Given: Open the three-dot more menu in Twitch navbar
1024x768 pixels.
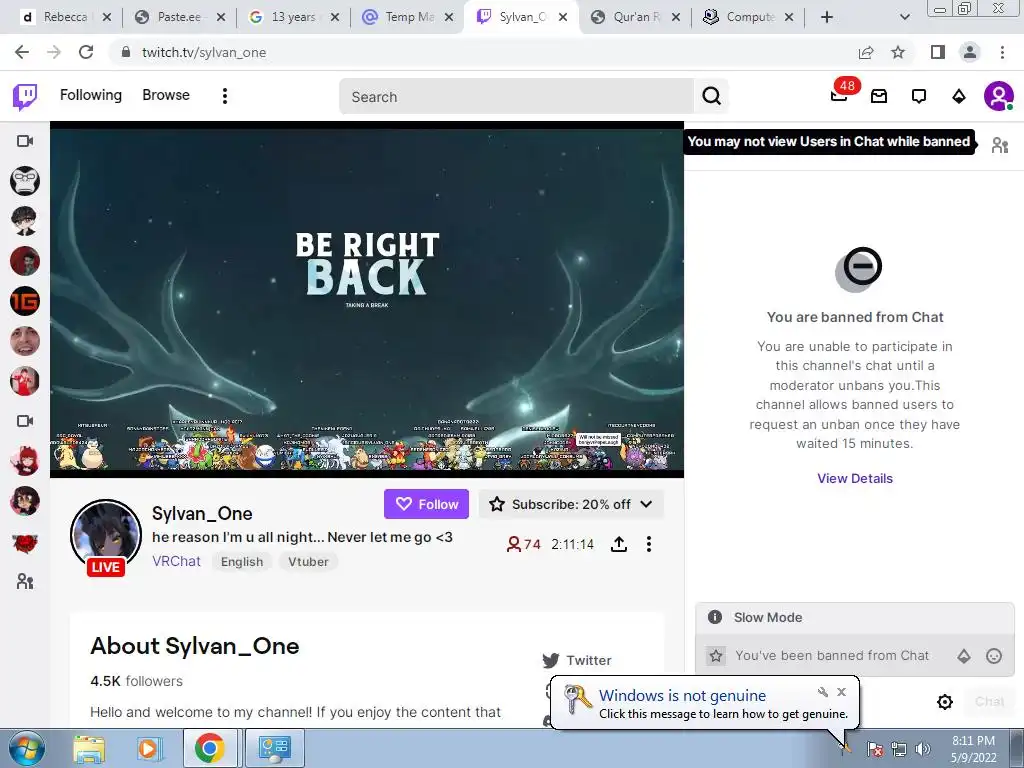Looking at the screenshot, I should [x=225, y=96].
